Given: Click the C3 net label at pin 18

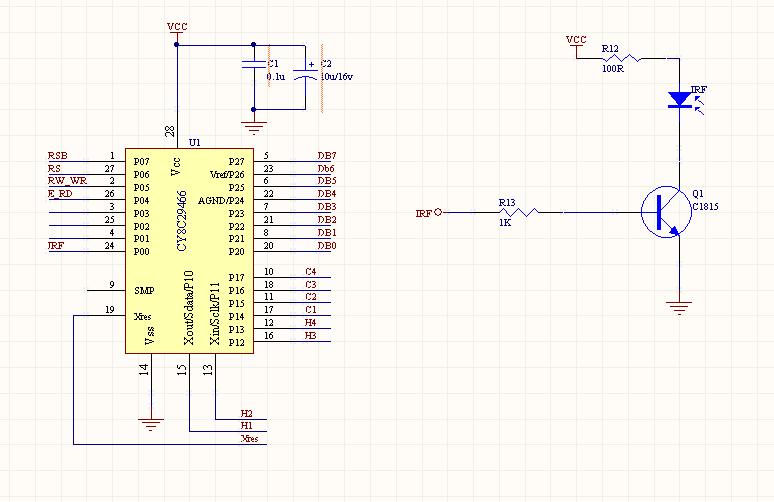Looking at the screenshot, I should pos(310,284).
